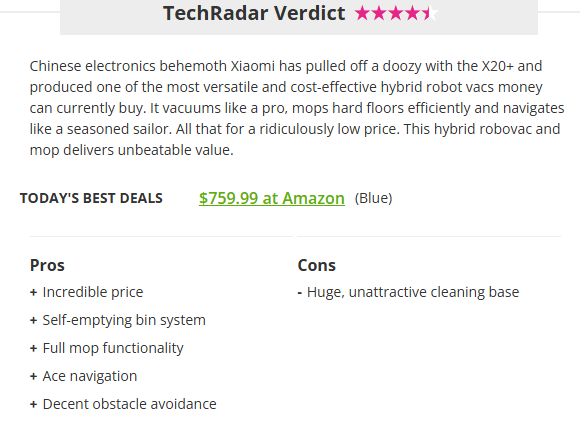Click the minus icon beside Huge, unattractive cleaning base

tap(300, 293)
